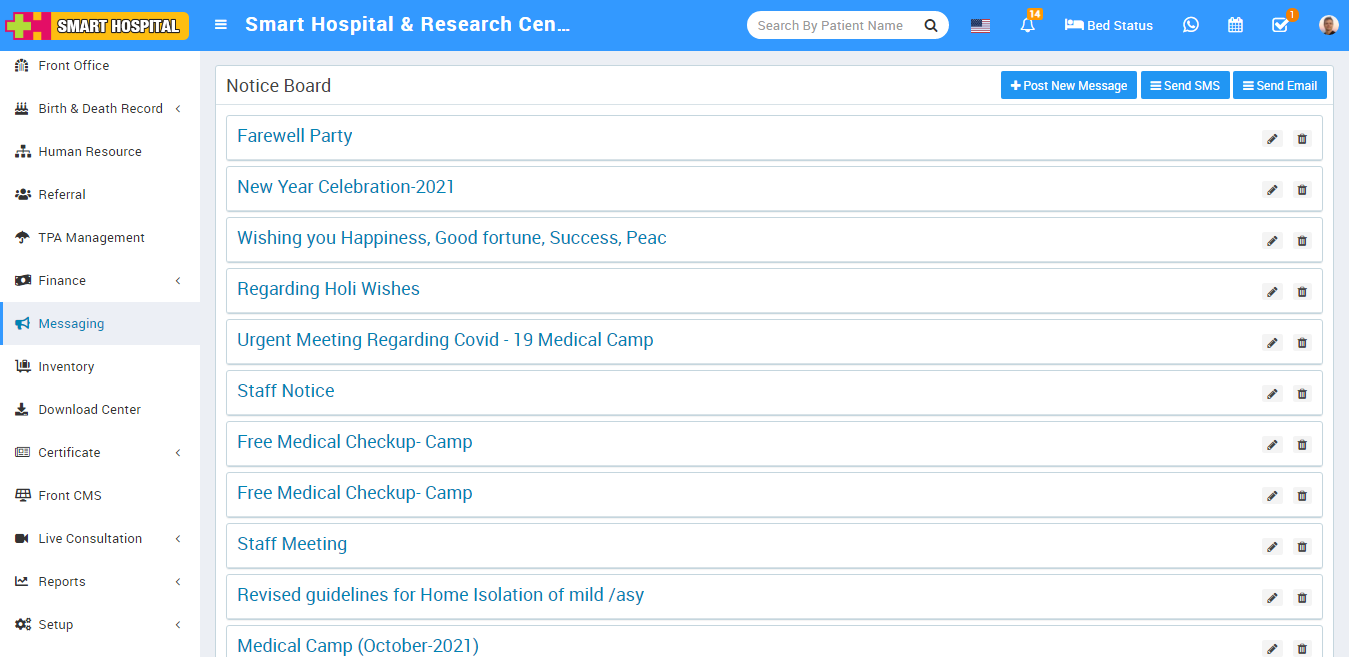Expand the Birth & Death Record menu

(x=100, y=109)
